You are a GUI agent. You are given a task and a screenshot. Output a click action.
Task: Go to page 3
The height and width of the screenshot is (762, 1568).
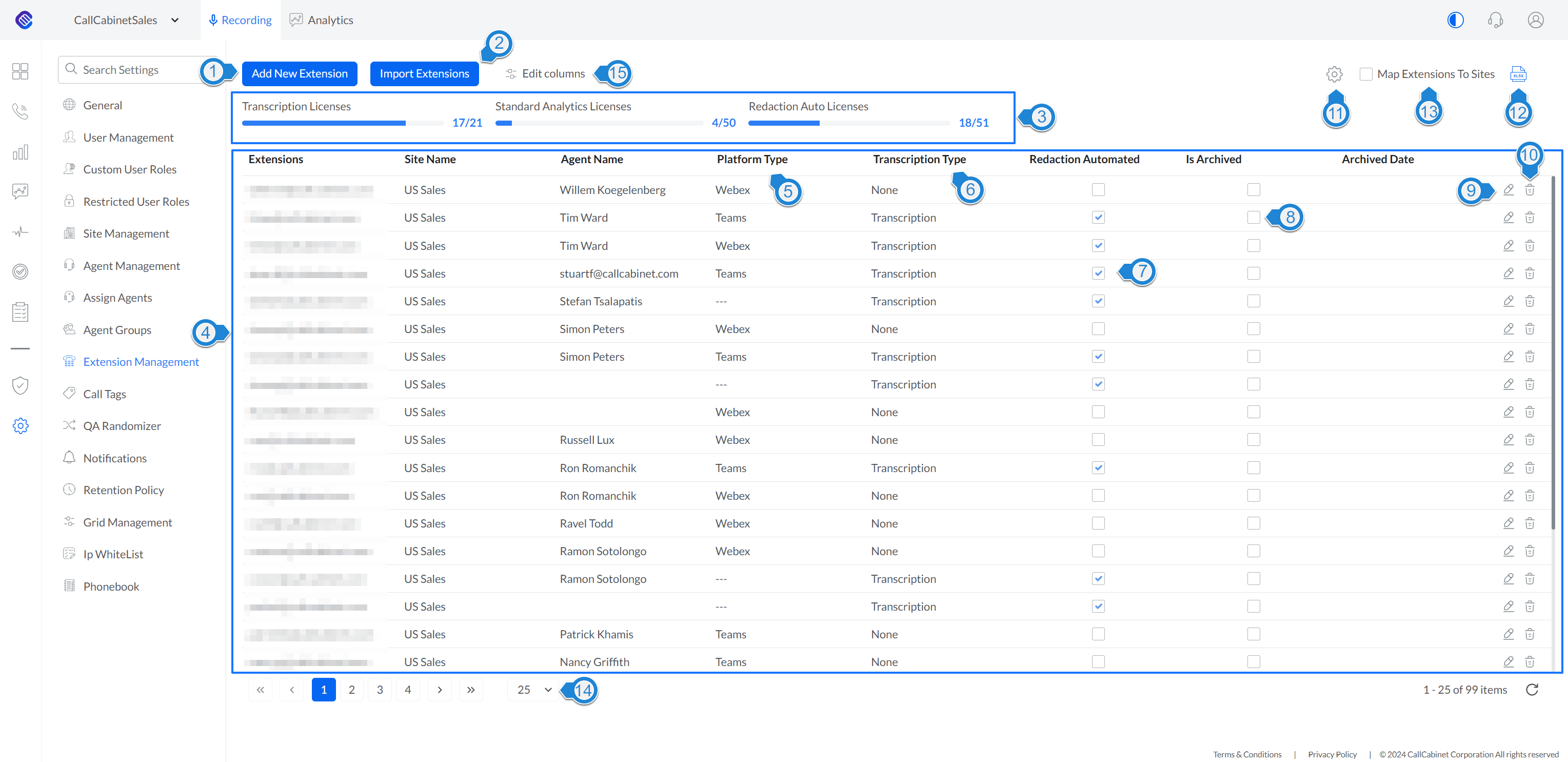click(x=380, y=690)
